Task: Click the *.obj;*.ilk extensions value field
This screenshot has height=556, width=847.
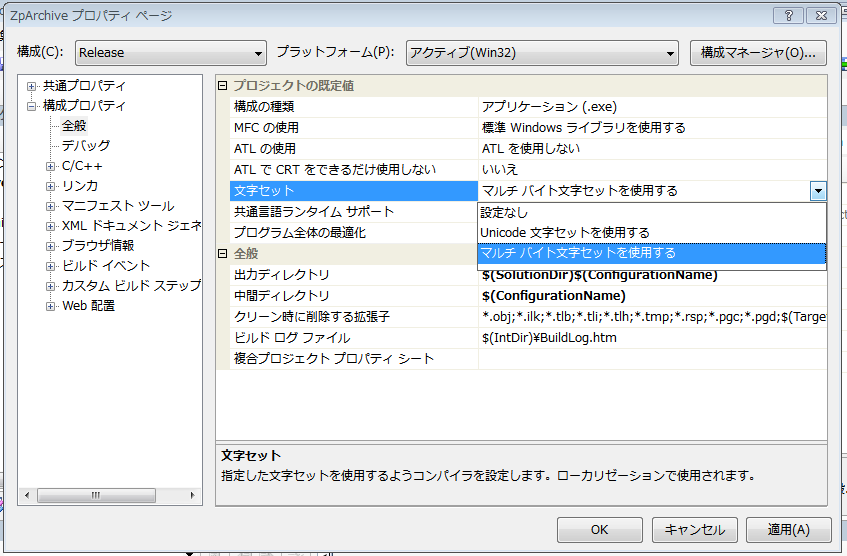Action: point(653,317)
